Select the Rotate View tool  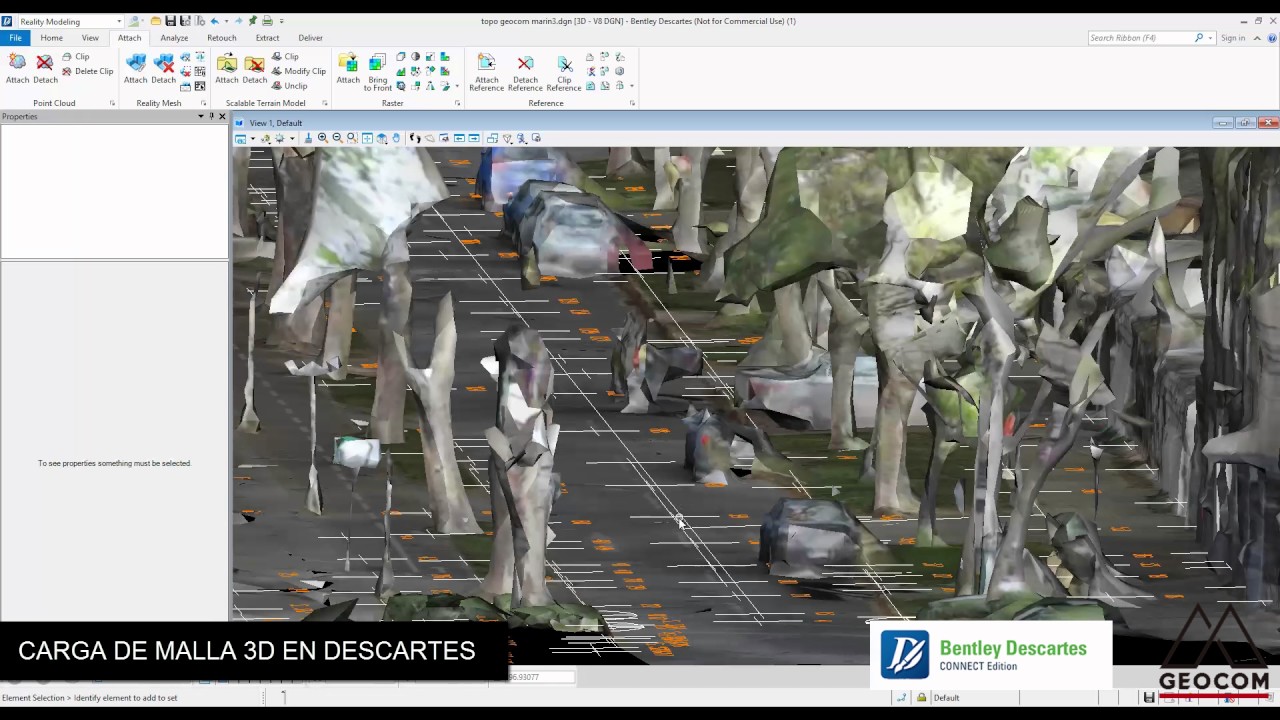click(382, 138)
